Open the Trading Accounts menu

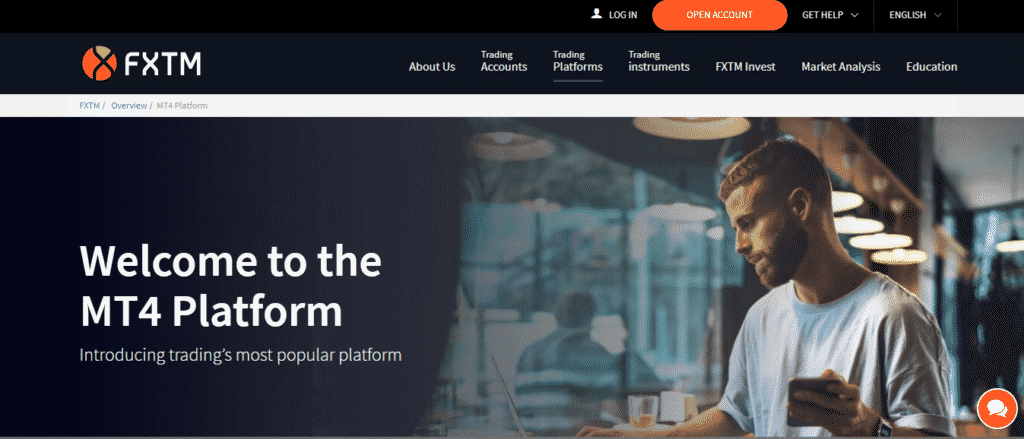coord(504,61)
